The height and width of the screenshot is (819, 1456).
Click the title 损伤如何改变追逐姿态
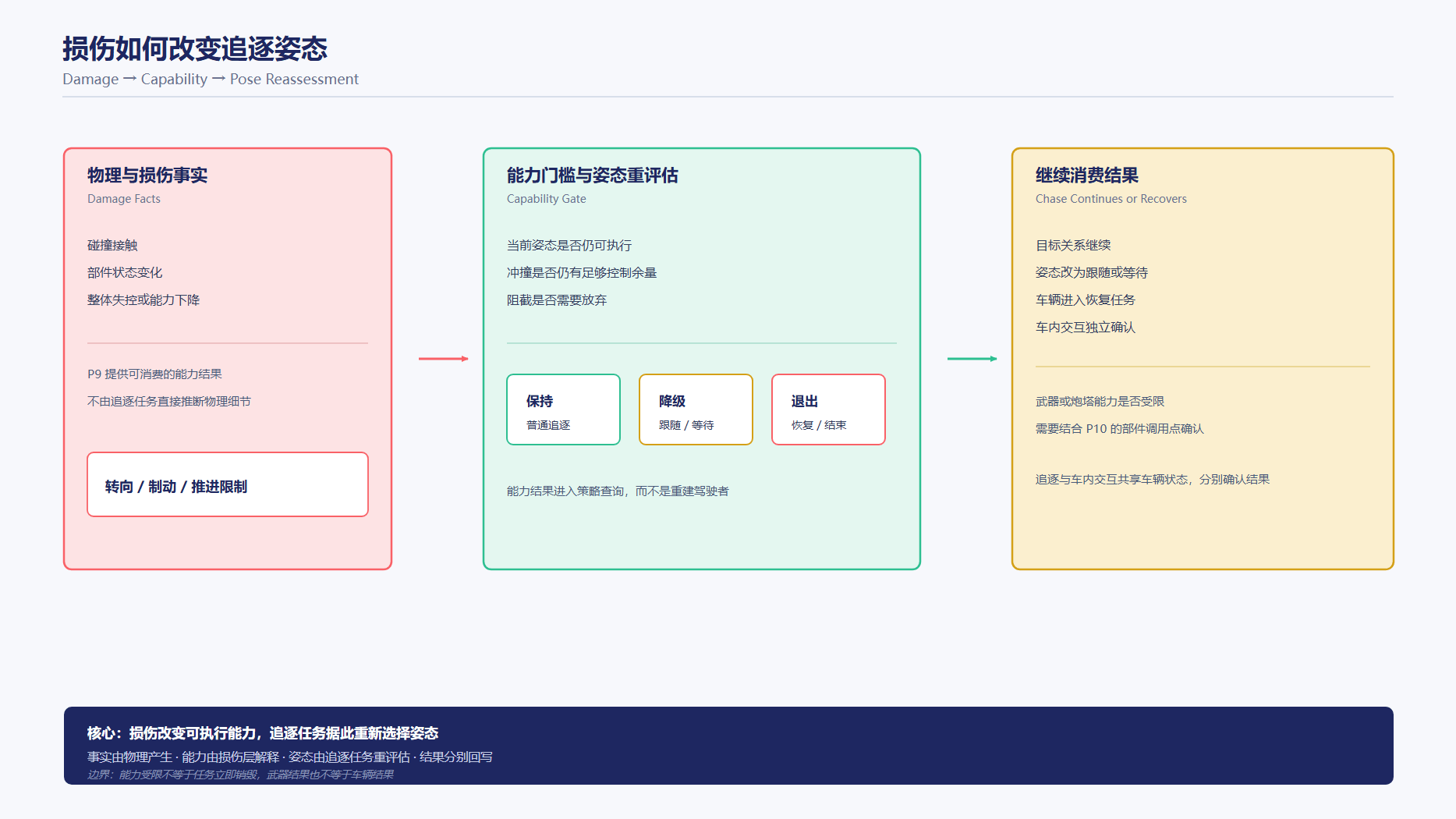tap(195, 48)
